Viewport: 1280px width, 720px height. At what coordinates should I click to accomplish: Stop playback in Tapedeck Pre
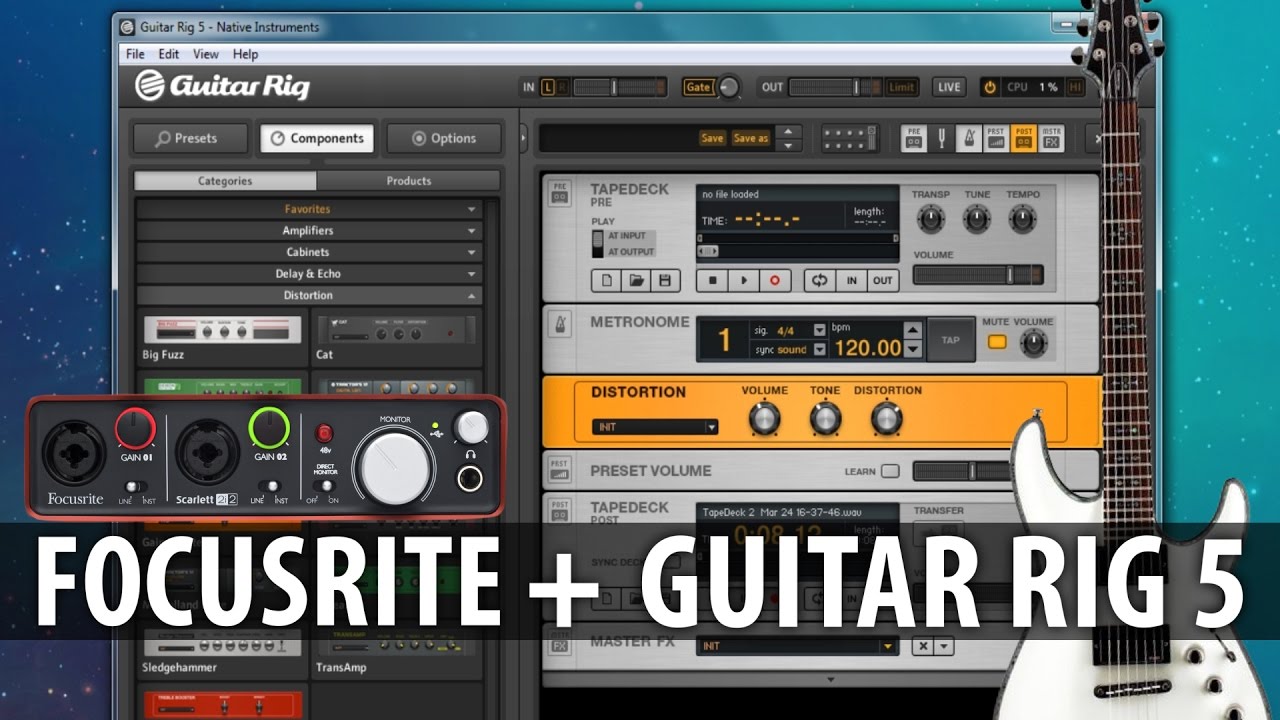[712, 281]
